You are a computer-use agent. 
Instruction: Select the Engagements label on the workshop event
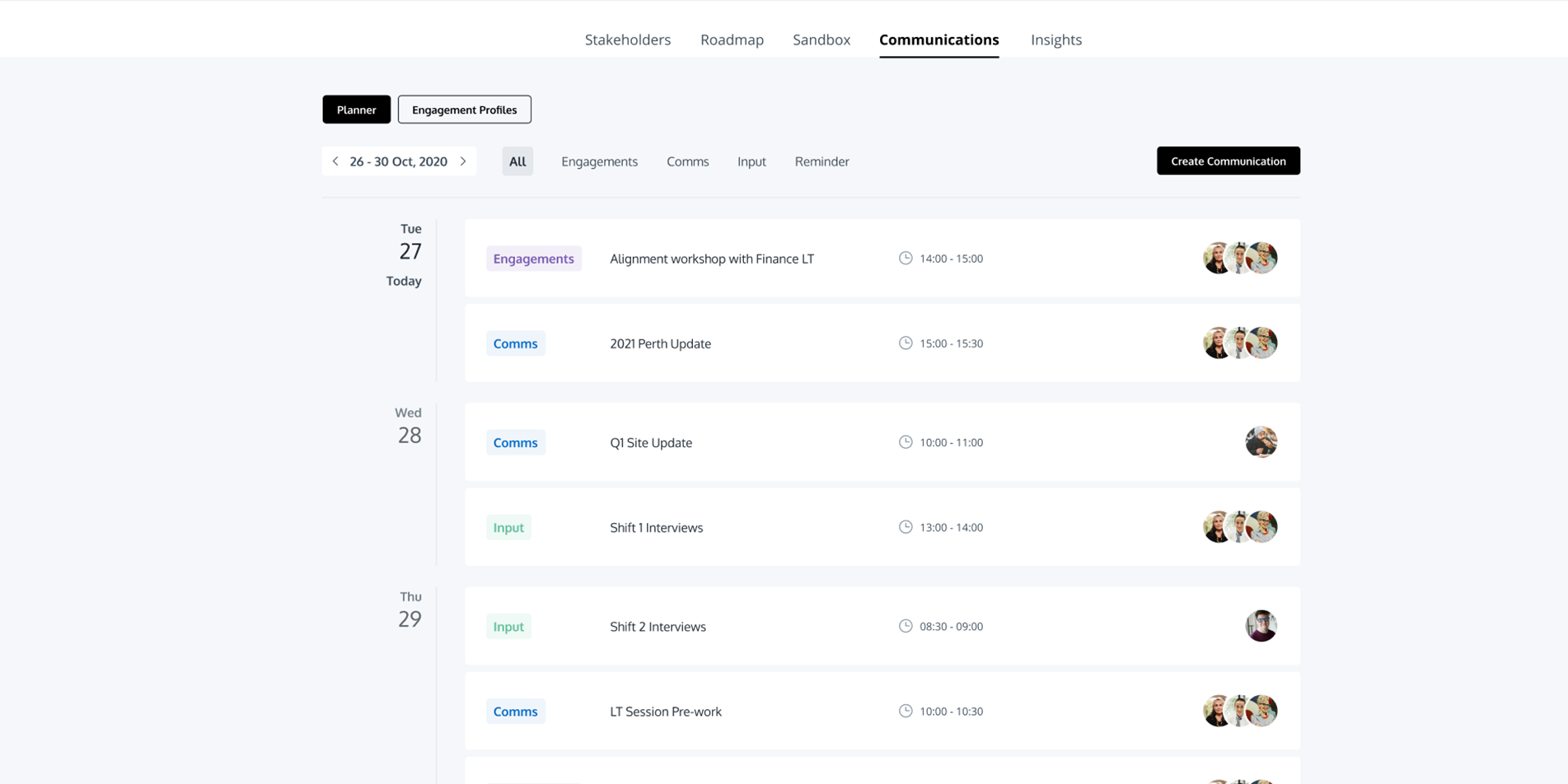pos(533,258)
